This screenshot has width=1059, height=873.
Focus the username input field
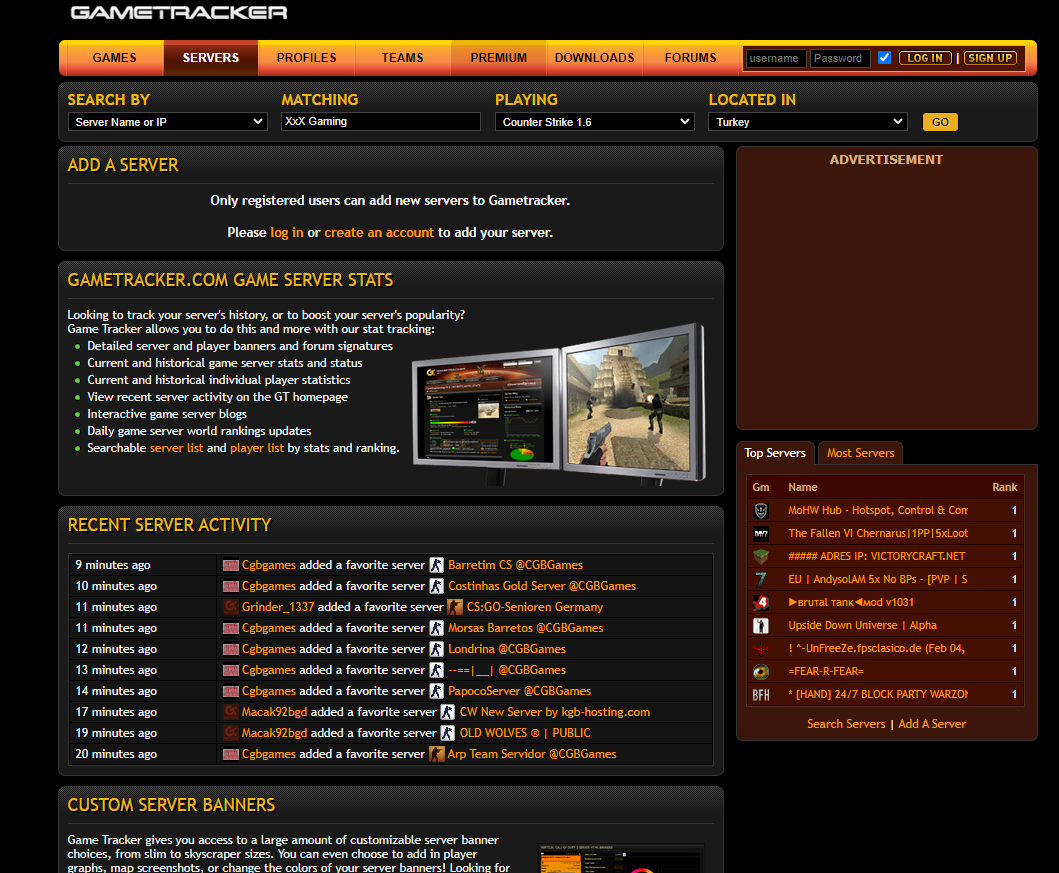click(x=775, y=58)
